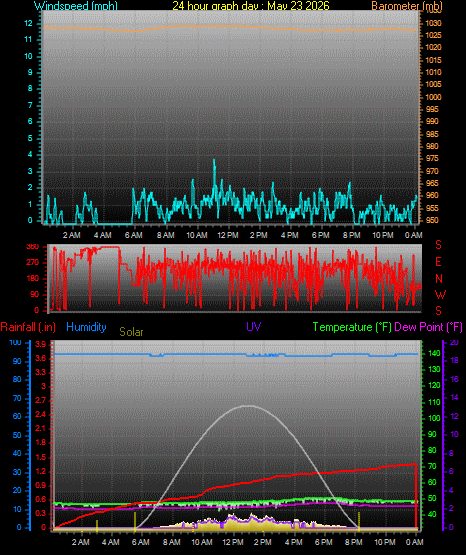
Task: Click the 50 humidity axis value
Action: (17, 435)
